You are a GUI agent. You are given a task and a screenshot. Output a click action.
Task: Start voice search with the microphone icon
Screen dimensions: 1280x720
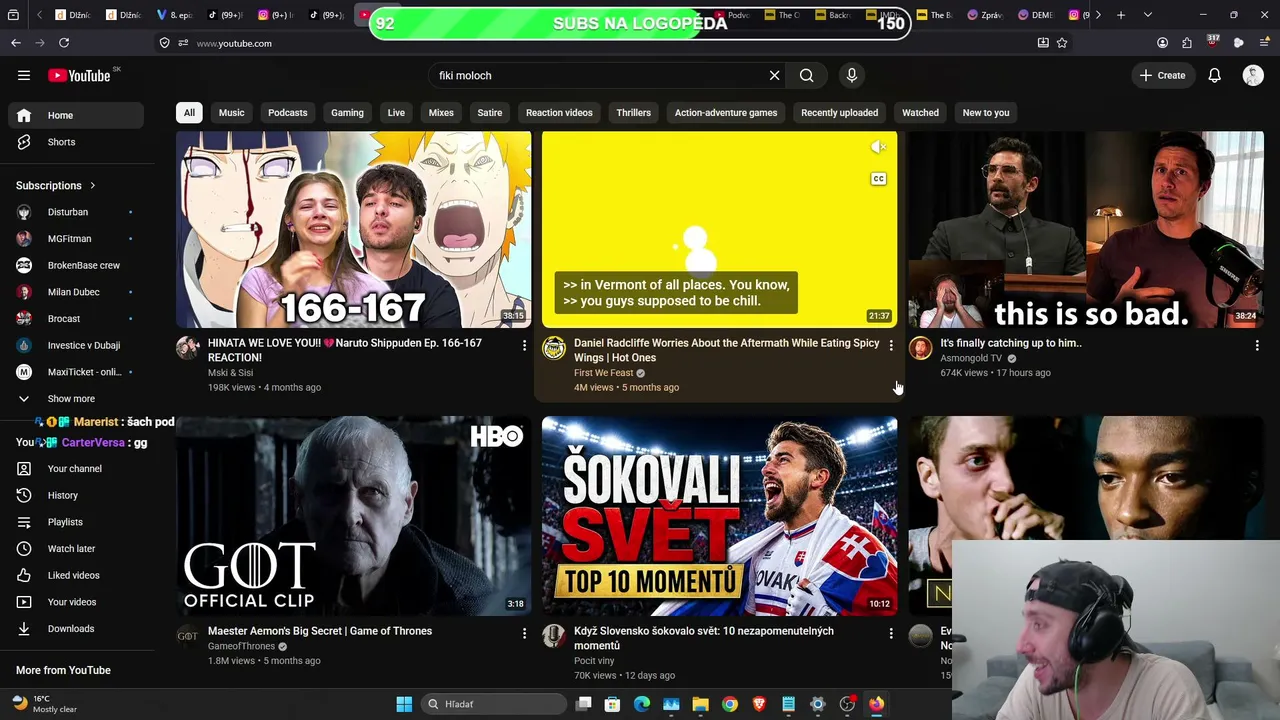pos(852,75)
